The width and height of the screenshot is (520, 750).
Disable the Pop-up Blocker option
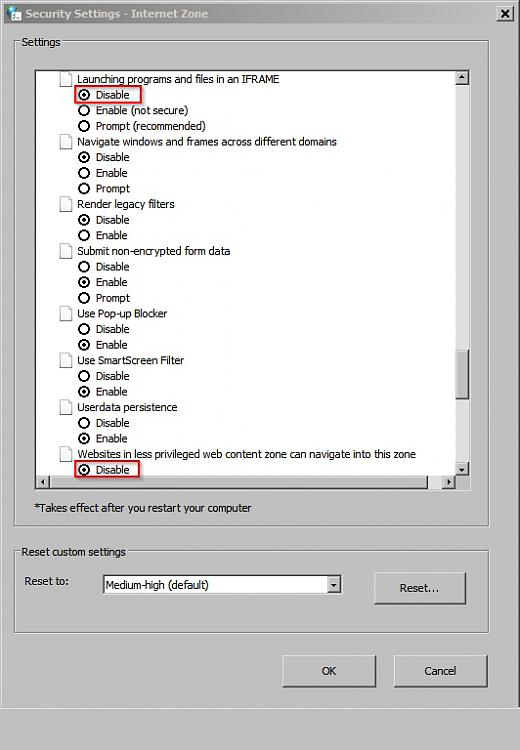[84, 329]
